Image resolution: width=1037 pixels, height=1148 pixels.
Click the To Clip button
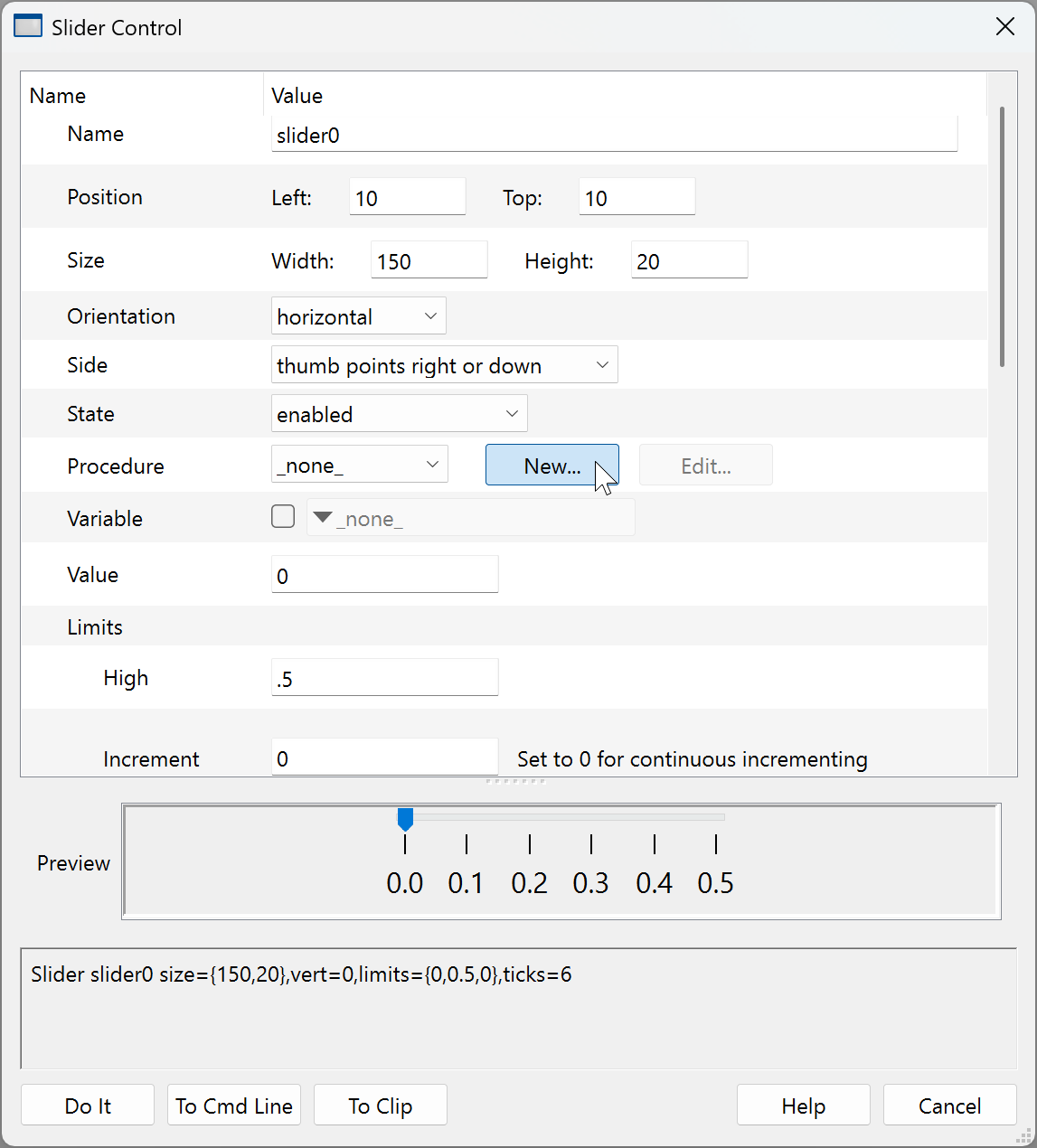point(381,1106)
